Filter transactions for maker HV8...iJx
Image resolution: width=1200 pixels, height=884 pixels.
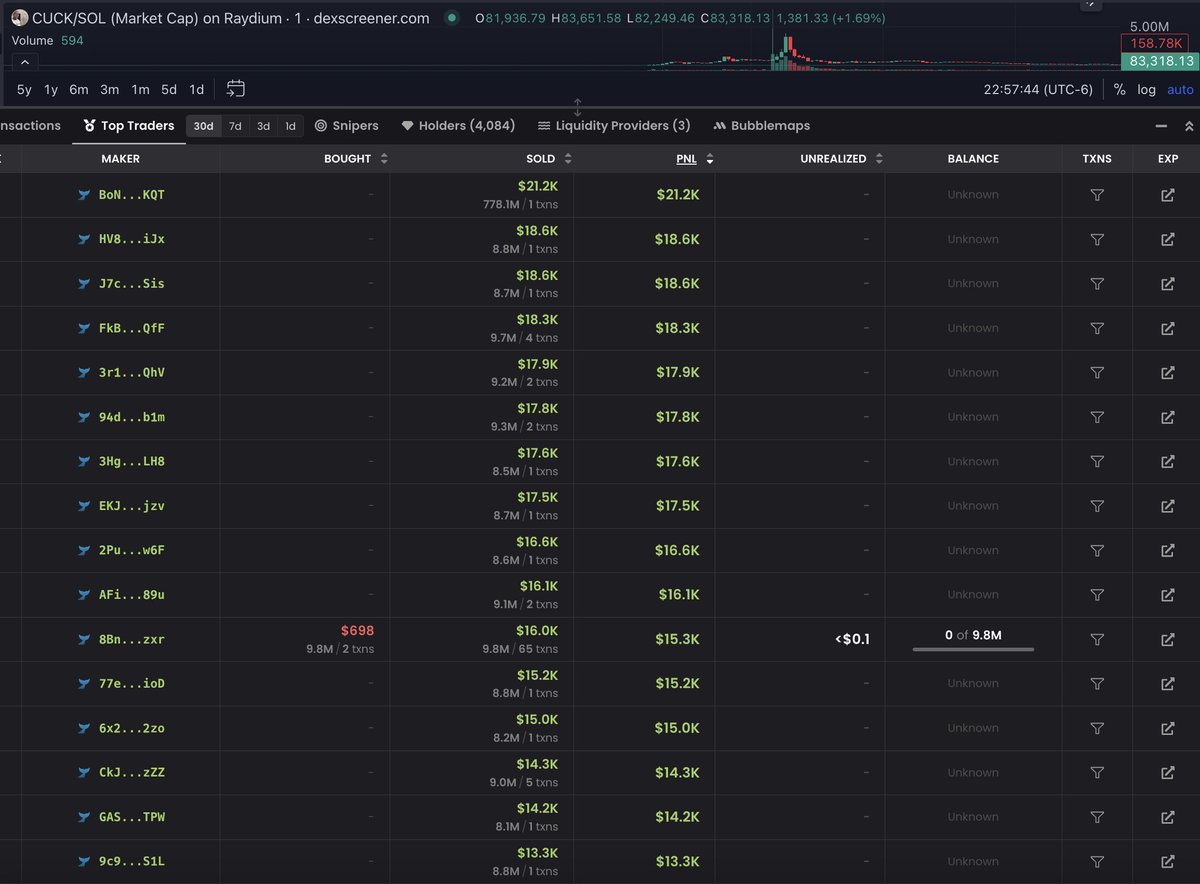[1097, 239]
